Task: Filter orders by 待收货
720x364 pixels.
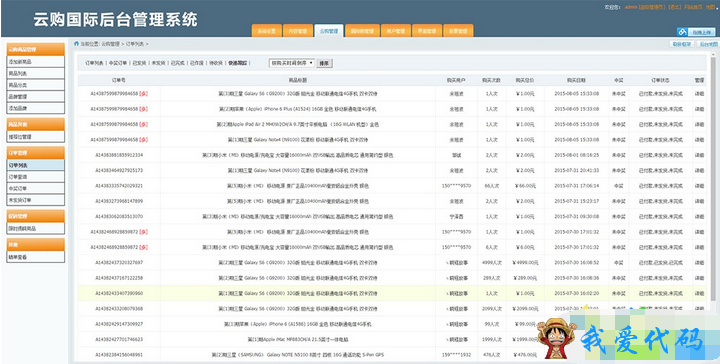Action: click(x=216, y=63)
